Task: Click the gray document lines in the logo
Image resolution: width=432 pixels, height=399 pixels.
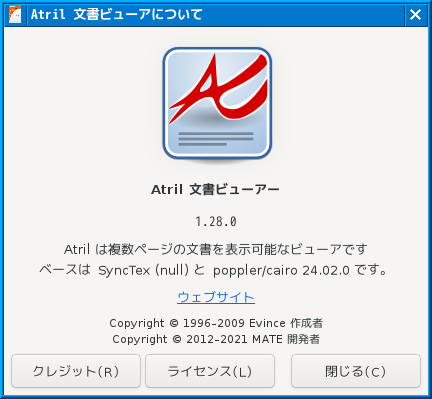Action: coord(216,139)
